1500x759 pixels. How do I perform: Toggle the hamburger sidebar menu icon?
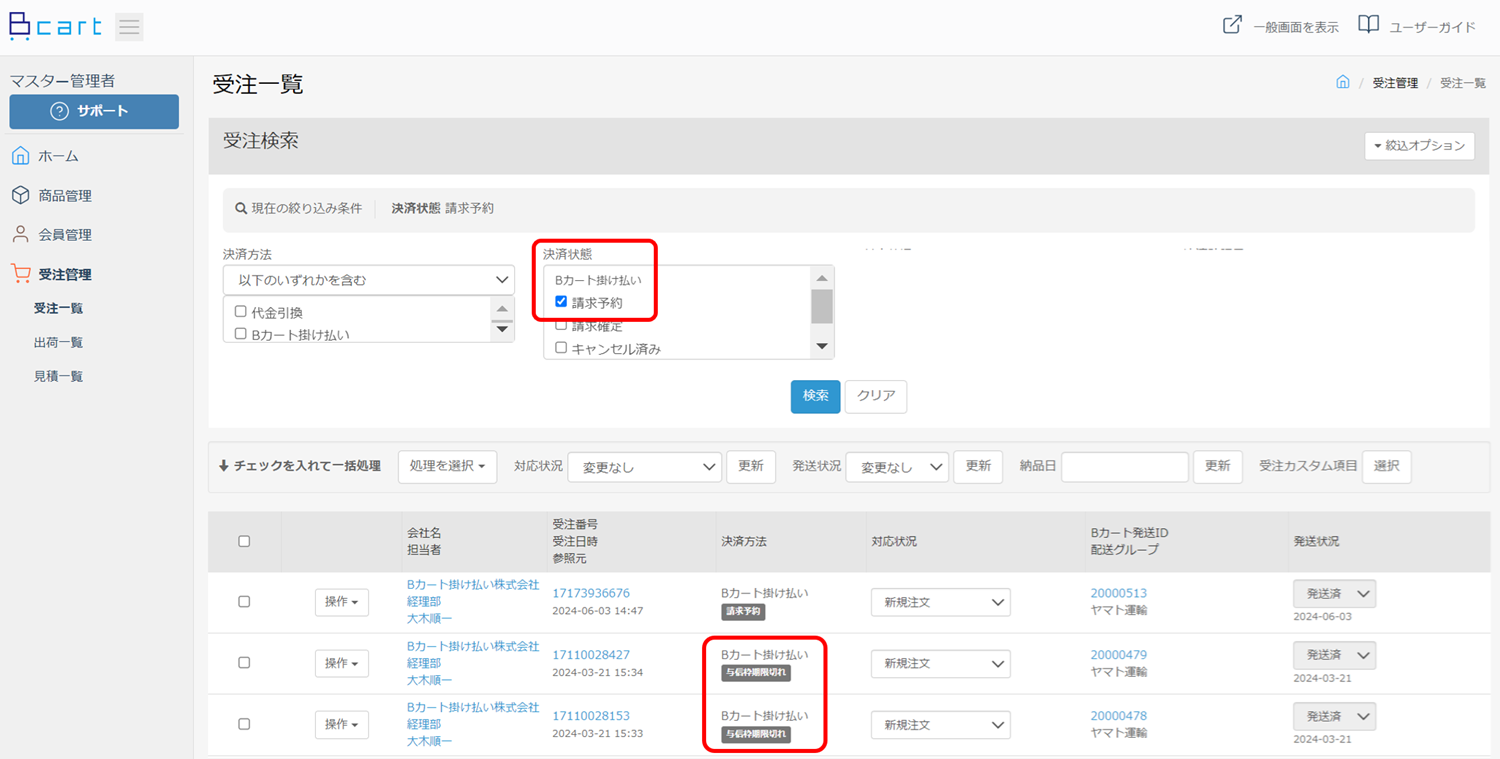129,27
